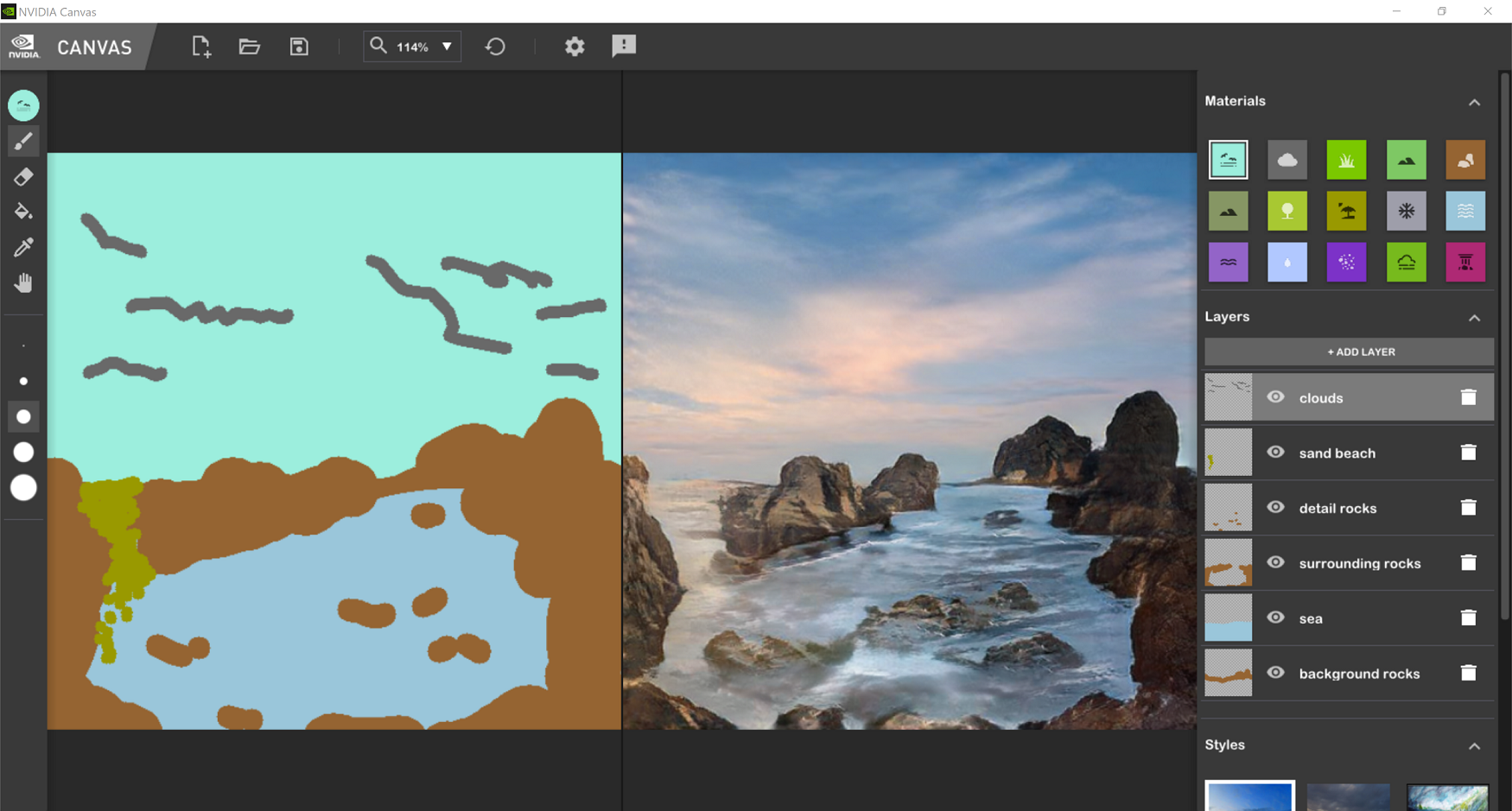Select the Snow material
Image resolution: width=1512 pixels, height=811 pixels.
pos(1406,211)
